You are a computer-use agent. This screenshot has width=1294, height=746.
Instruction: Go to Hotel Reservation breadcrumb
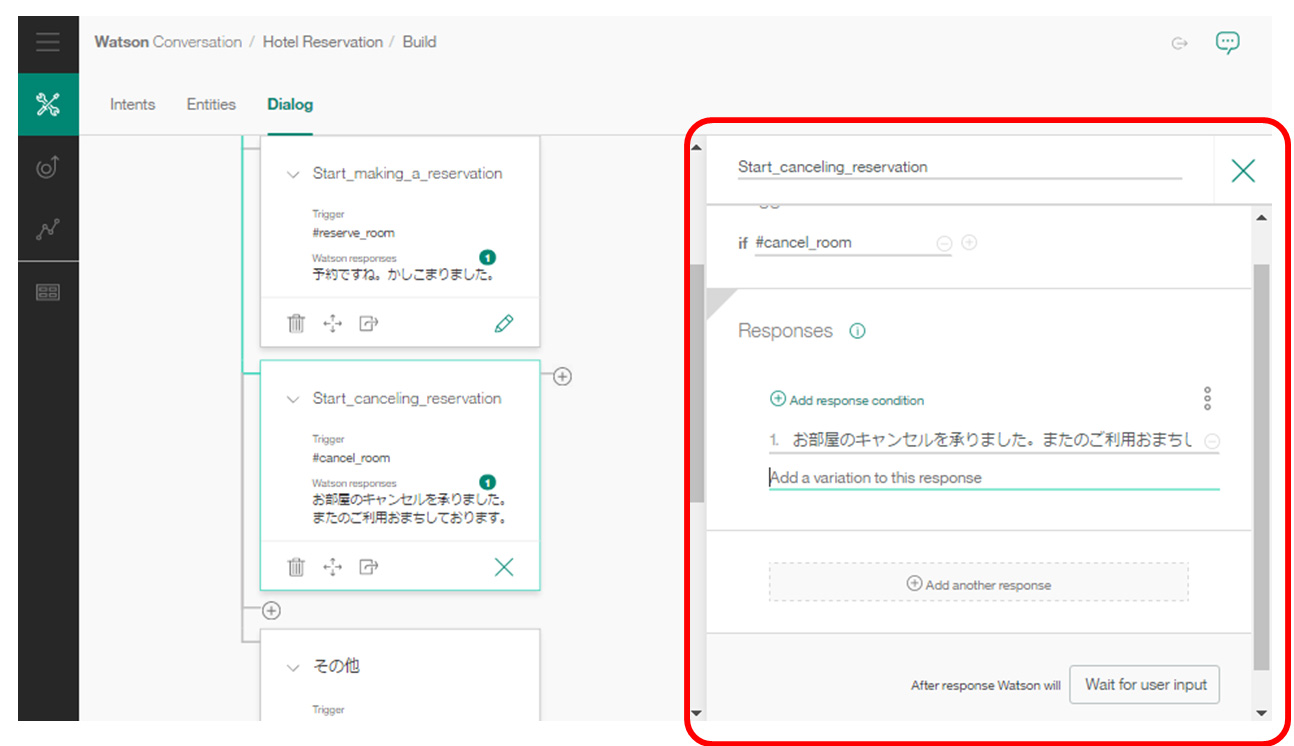323,42
